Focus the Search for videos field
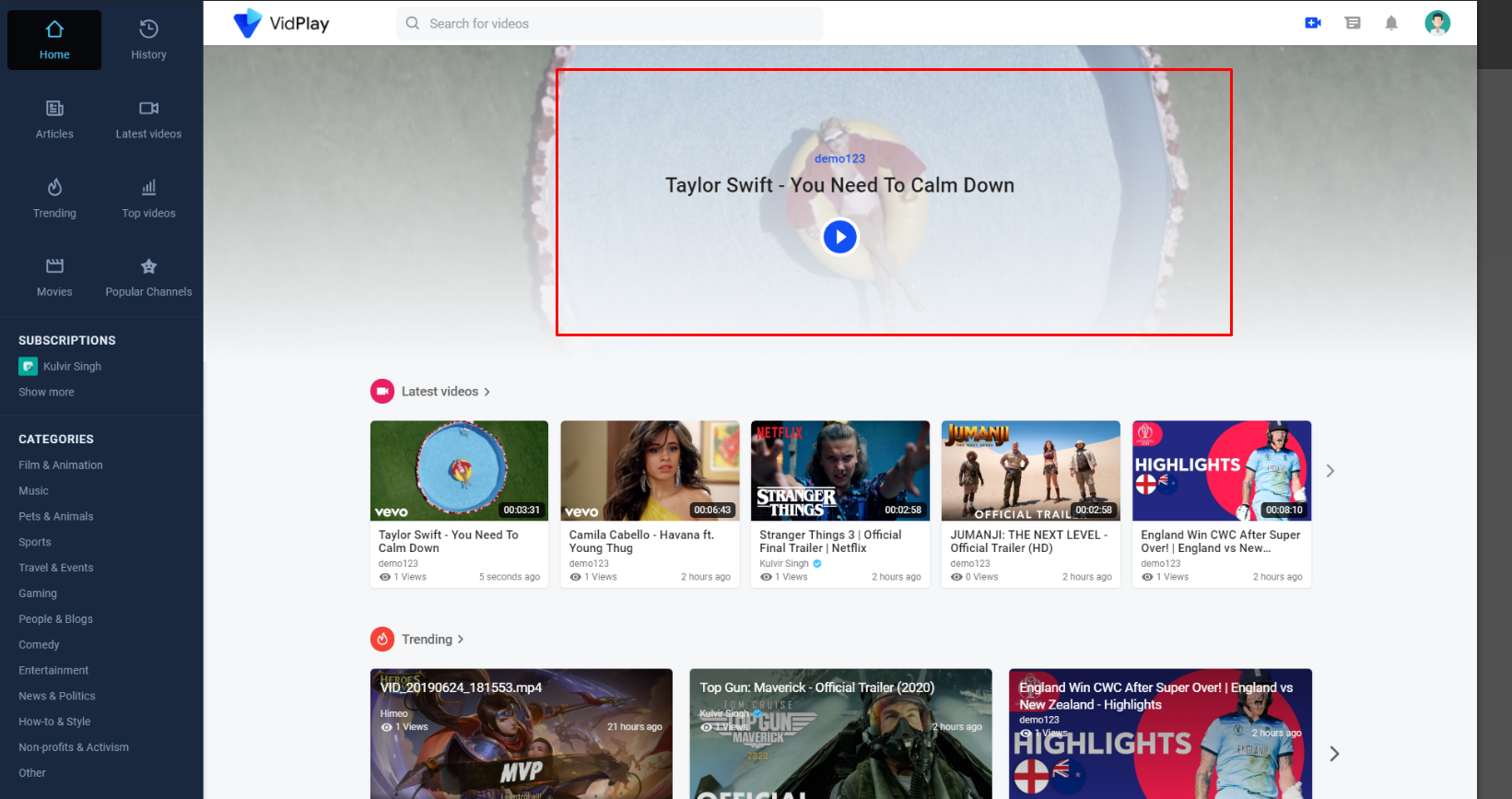 coord(610,23)
